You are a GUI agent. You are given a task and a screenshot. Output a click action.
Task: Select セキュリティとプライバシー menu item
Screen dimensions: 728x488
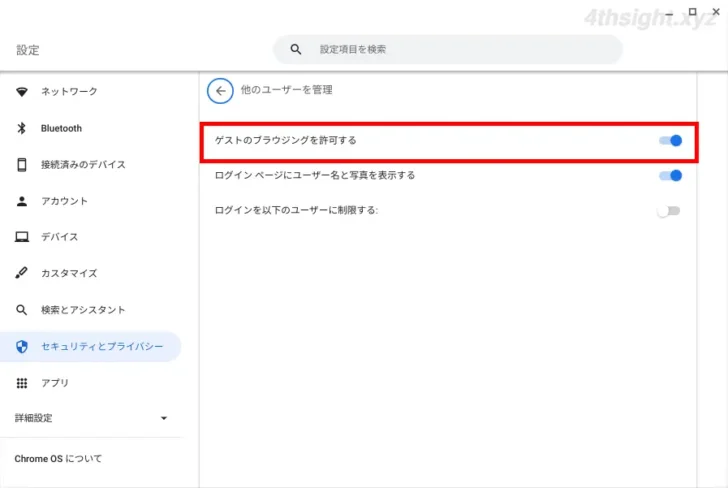click(x=91, y=346)
